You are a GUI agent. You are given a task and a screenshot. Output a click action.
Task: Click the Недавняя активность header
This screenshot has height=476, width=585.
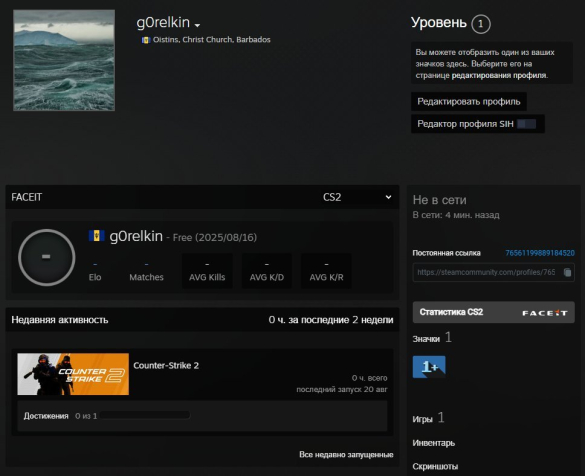(60, 320)
